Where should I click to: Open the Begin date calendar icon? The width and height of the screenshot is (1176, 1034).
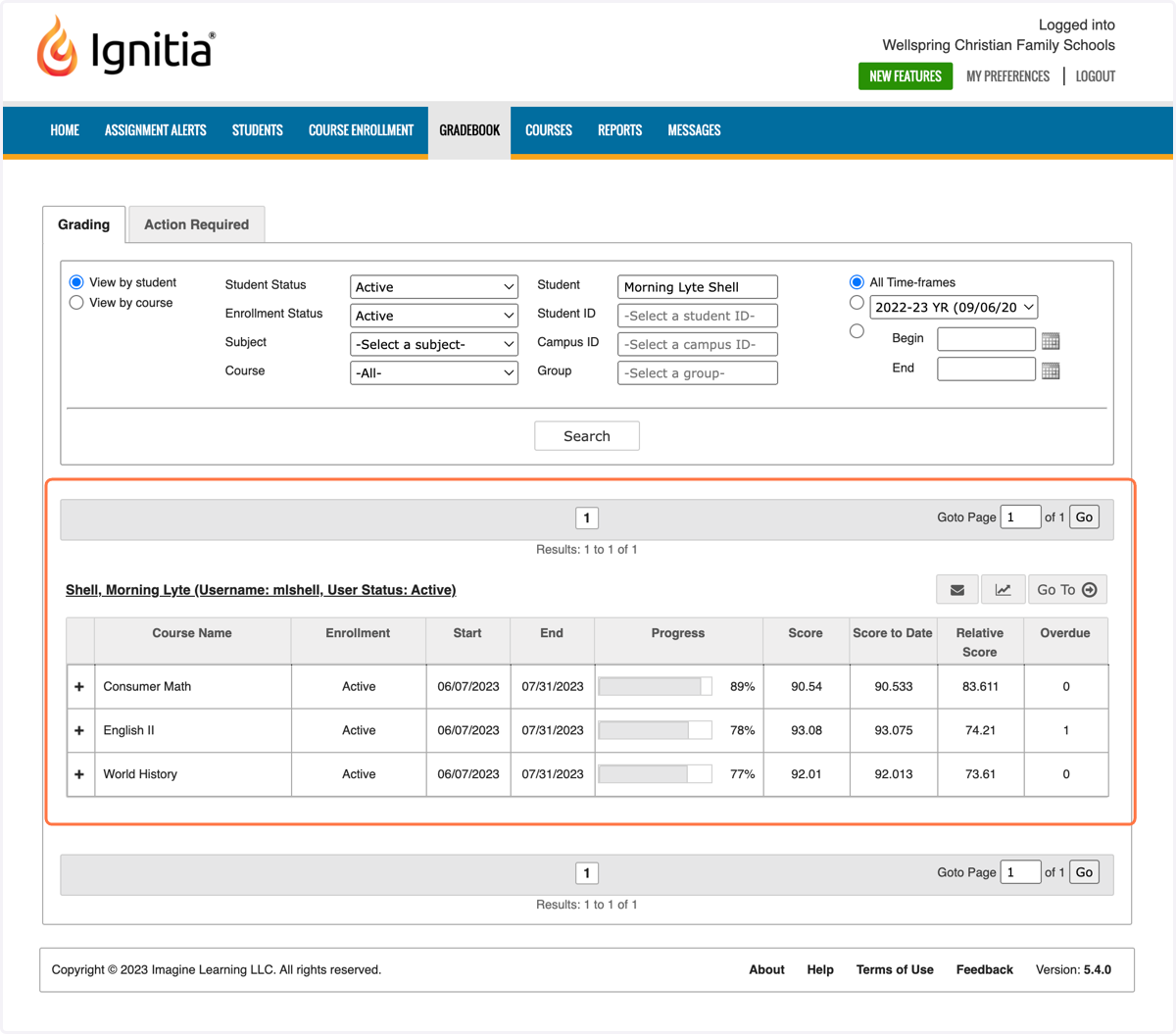coord(1051,341)
